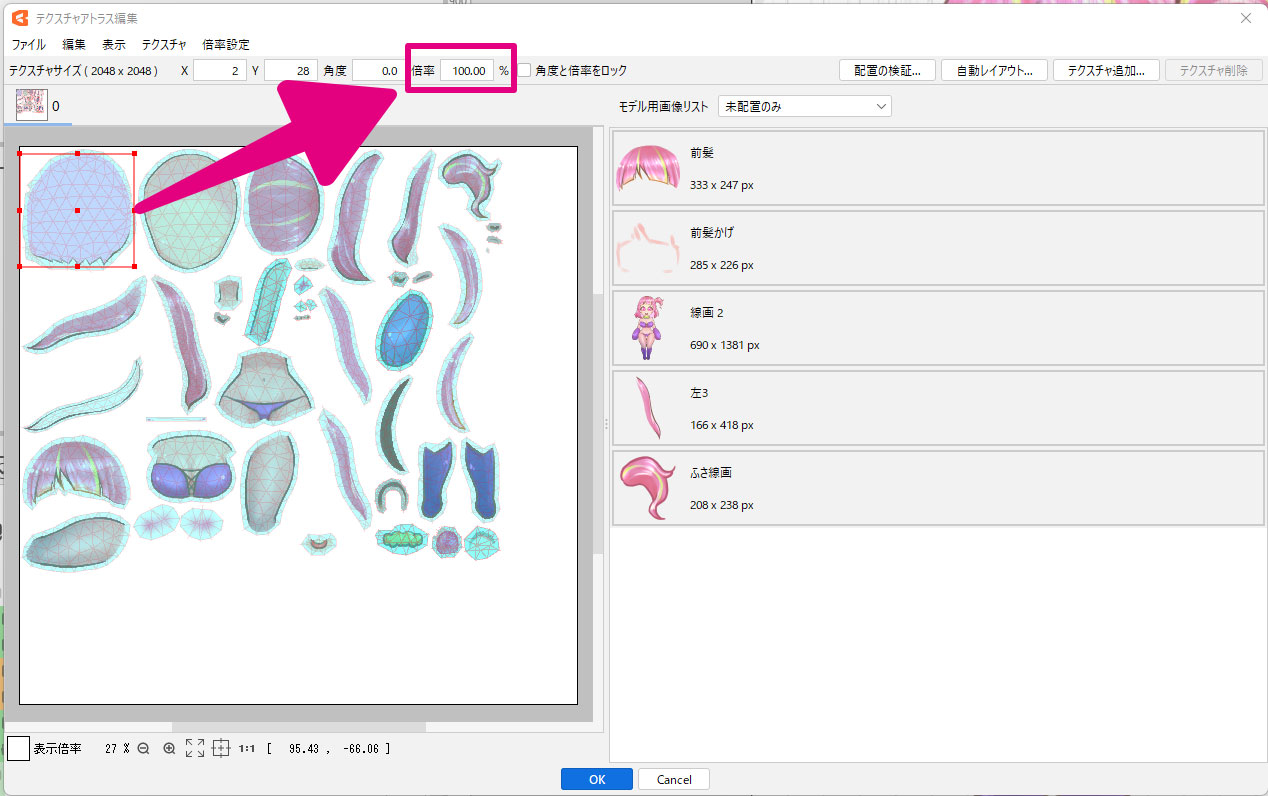The height and width of the screenshot is (796, 1268).
Task: Open the モデル用画像リスト dropdown
Action: click(804, 106)
